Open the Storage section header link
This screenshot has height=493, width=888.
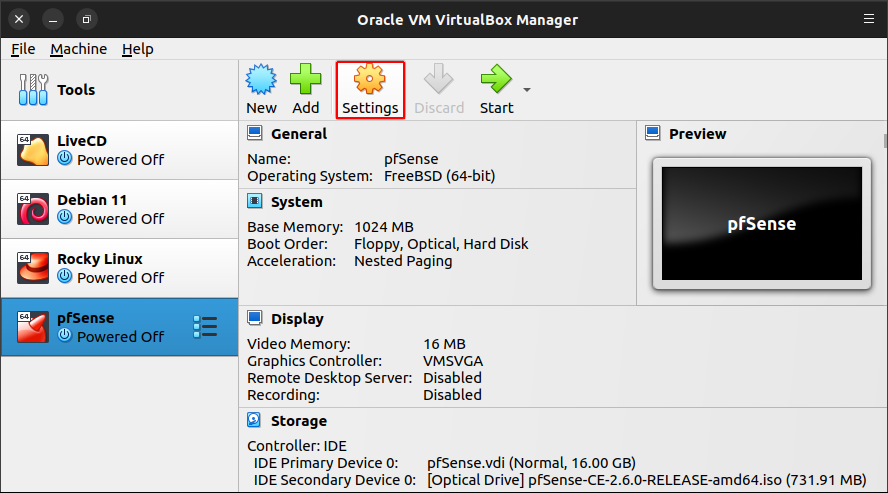point(299,421)
